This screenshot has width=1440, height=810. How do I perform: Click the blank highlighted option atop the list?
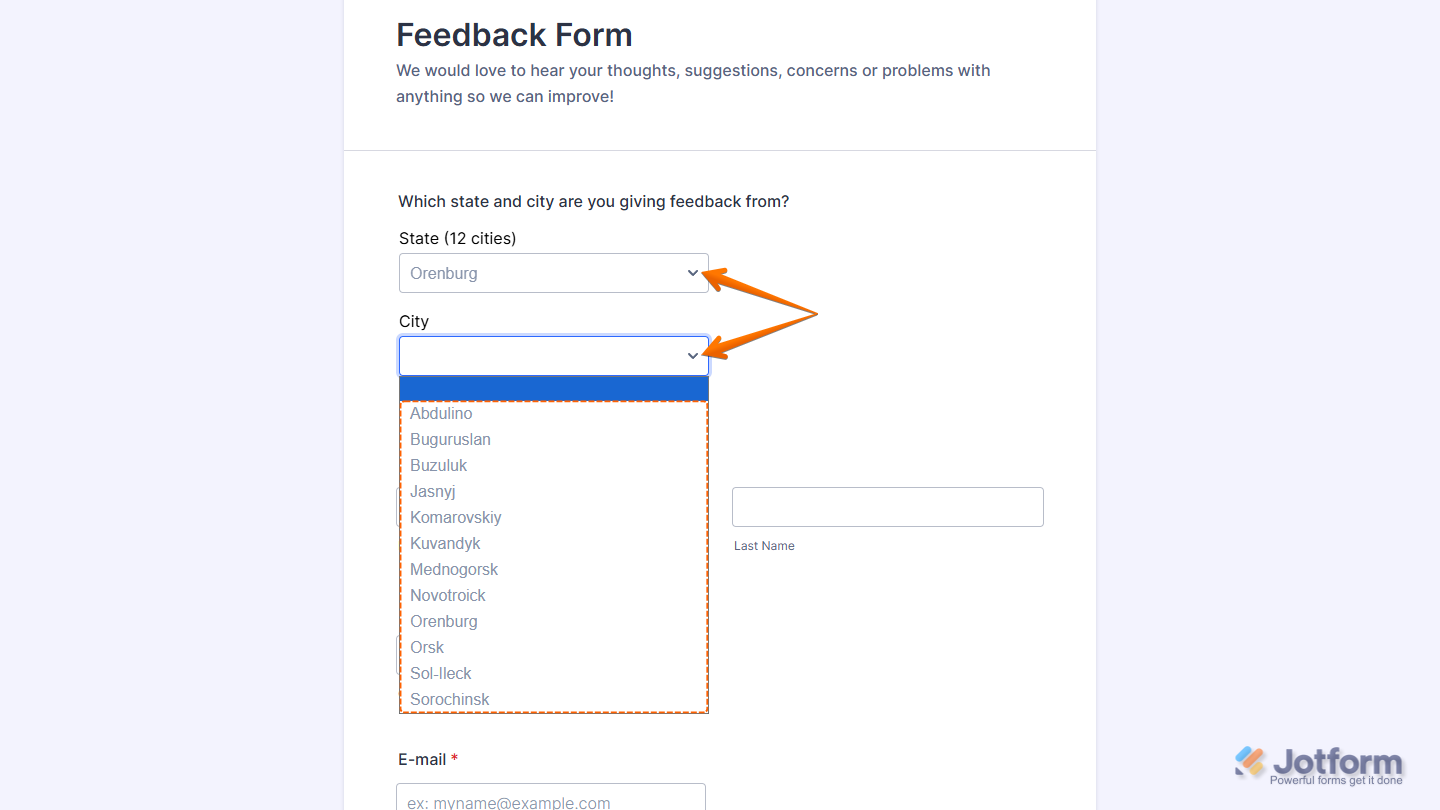tap(553, 387)
